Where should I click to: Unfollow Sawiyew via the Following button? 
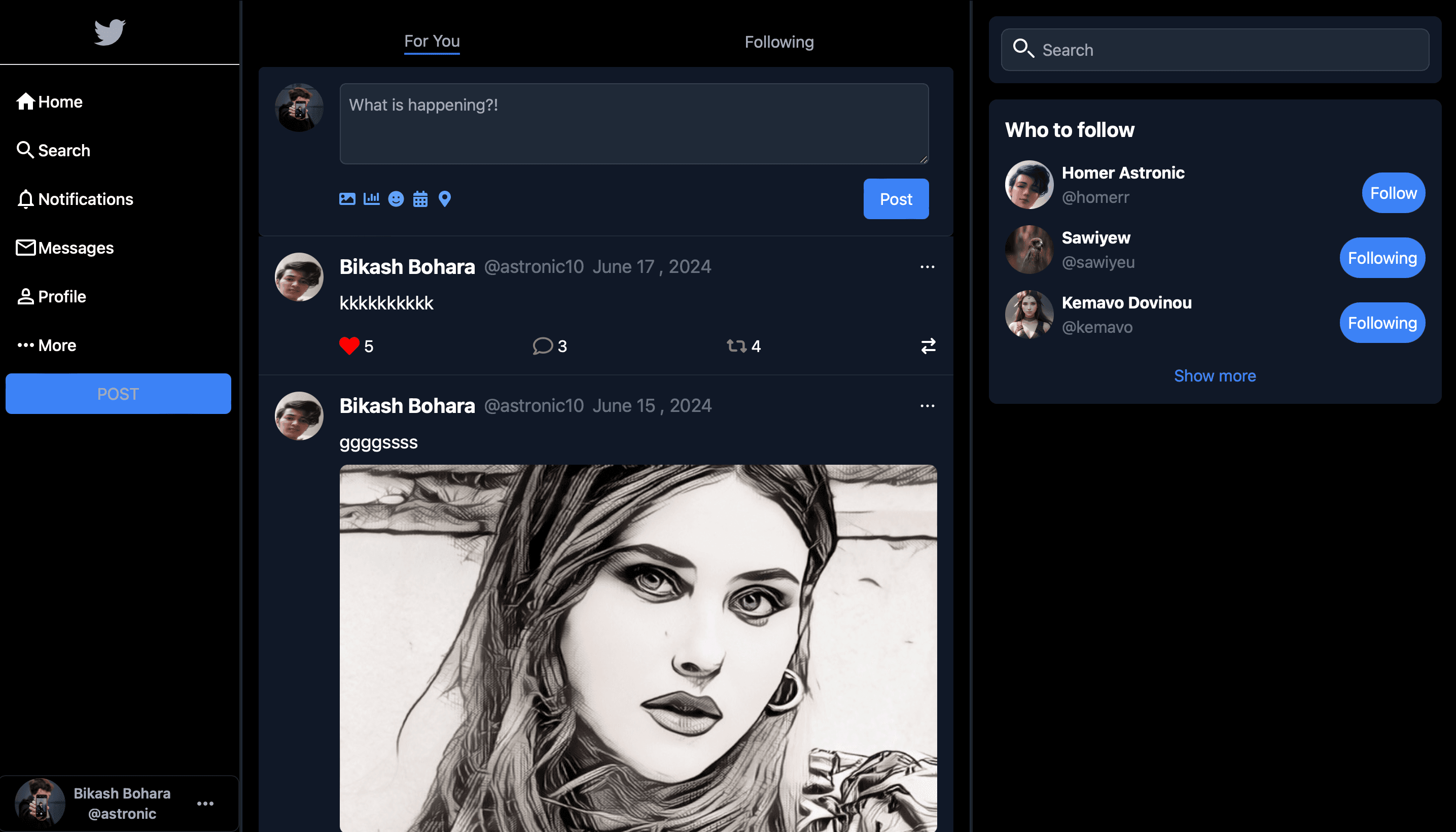[1382, 258]
